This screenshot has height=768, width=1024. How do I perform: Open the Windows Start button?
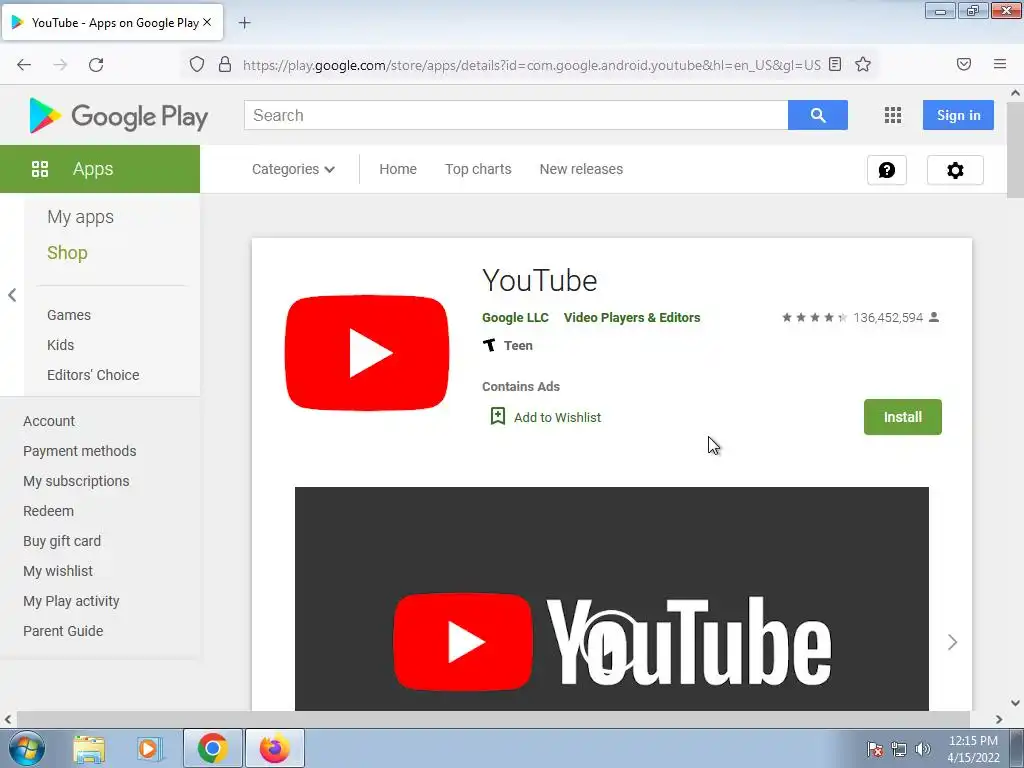pyautogui.click(x=27, y=748)
